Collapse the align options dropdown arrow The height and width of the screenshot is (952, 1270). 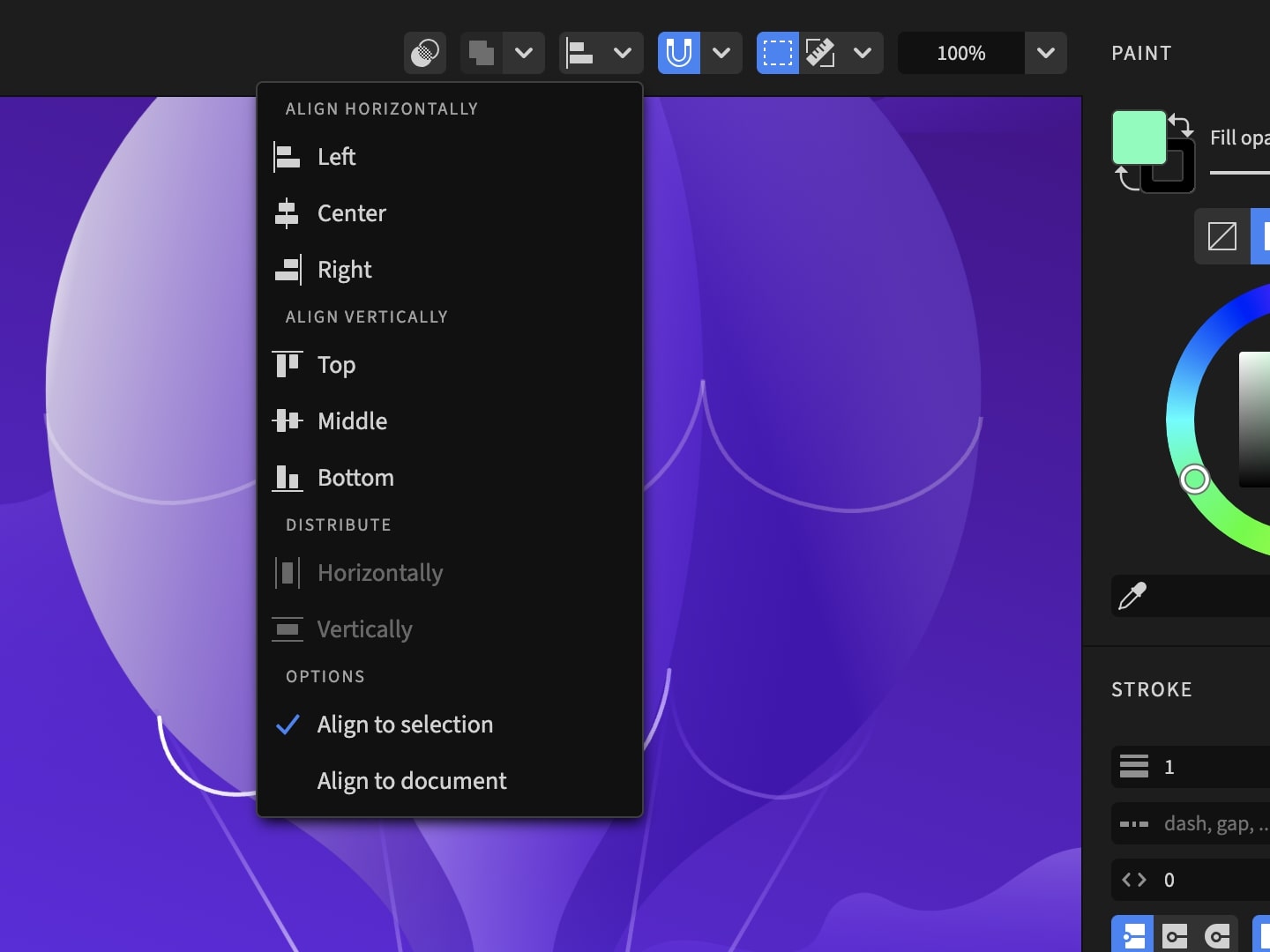click(x=623, y=53)
